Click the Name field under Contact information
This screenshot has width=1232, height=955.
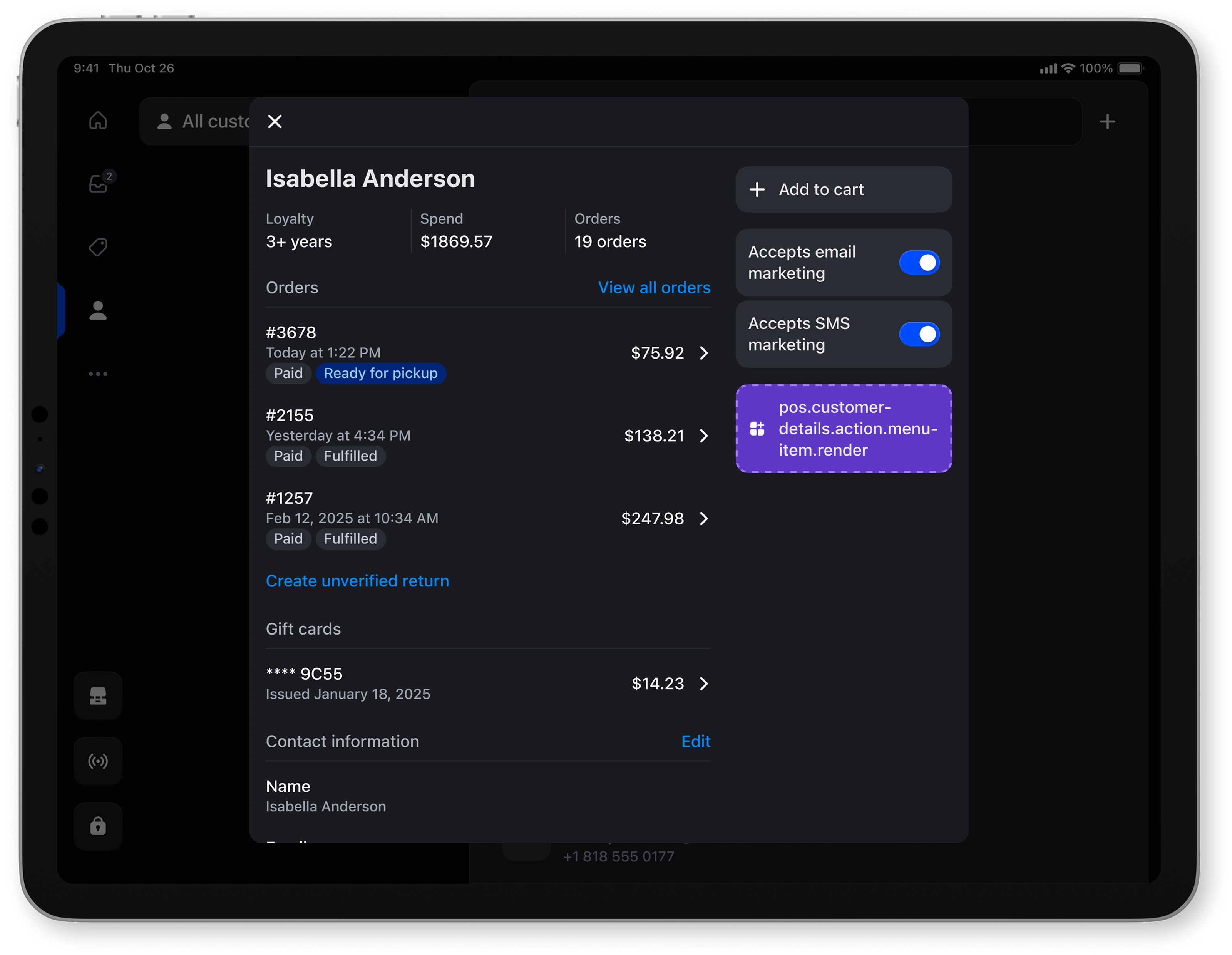pos(488,796)
